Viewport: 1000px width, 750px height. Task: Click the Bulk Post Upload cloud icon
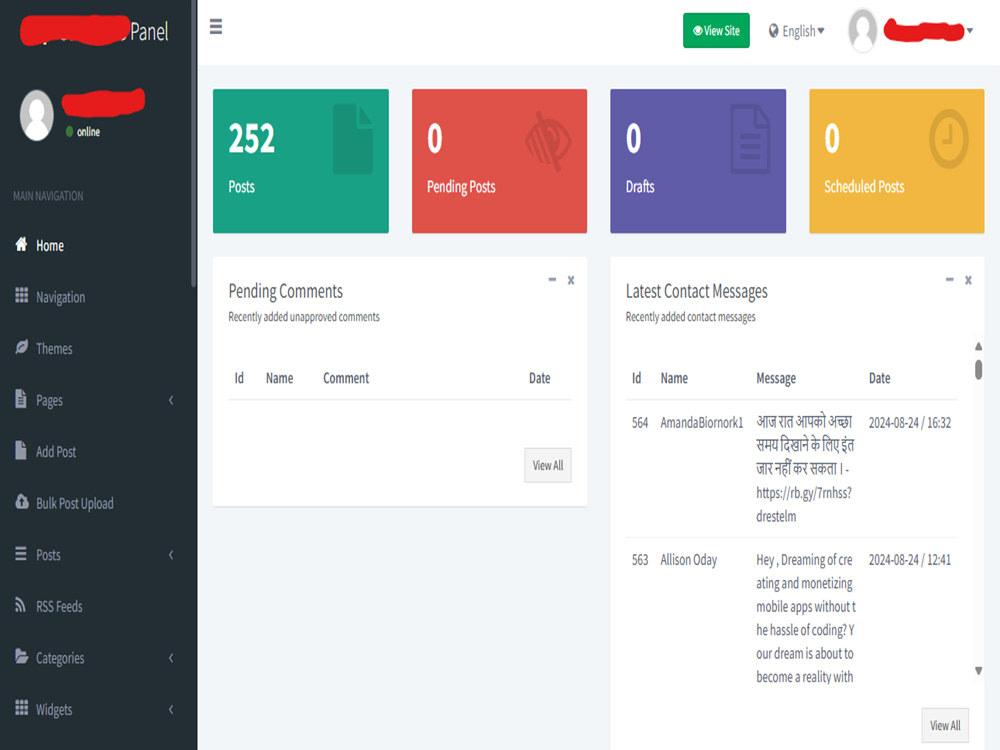pyautogui.click(x=22, y=502)
